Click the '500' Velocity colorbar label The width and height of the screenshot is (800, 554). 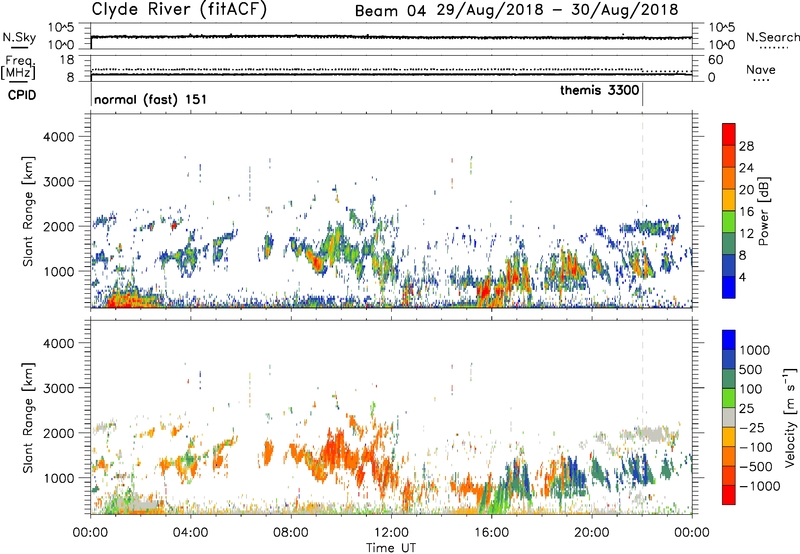click(x=751, y=369)
